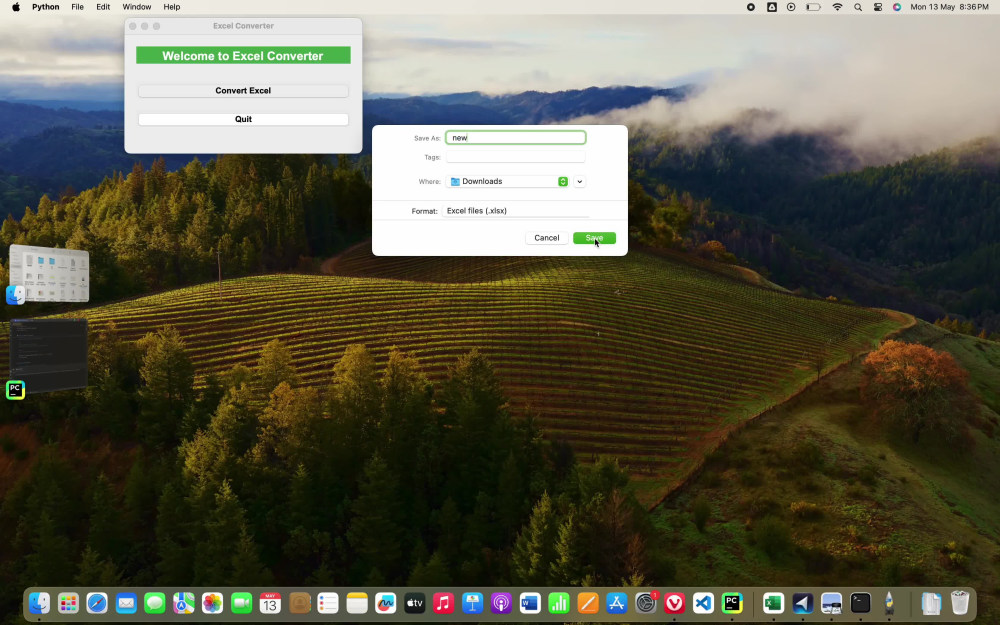1000x625 pixels.
Task: Open the Where location dropdown showing Downloads
Action: [x=562, y=181]
